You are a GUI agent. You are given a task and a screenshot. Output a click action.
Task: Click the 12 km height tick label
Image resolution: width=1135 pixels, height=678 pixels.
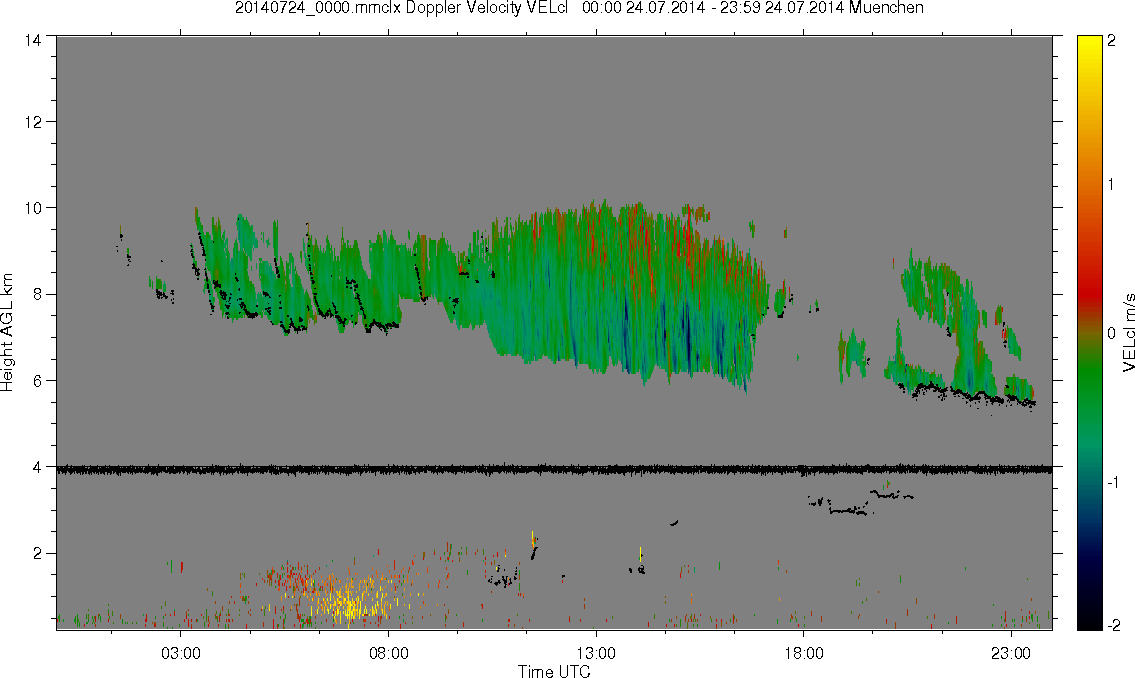pyautogui.click(x=33, y=122)
